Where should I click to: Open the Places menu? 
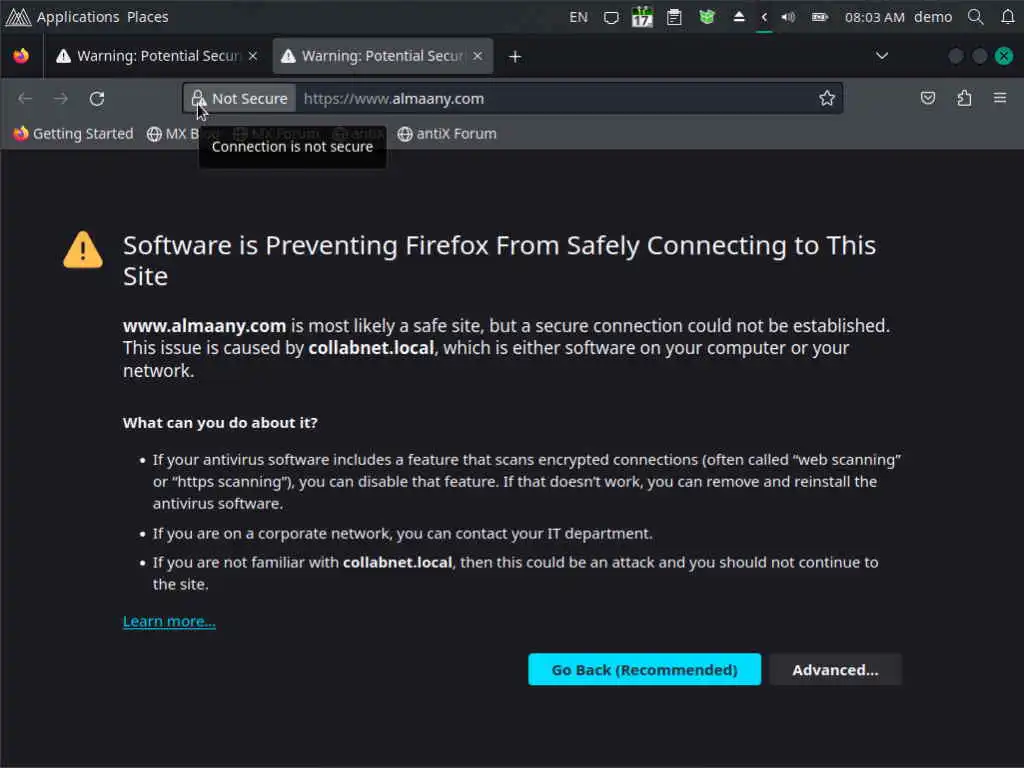click(148, 17)
